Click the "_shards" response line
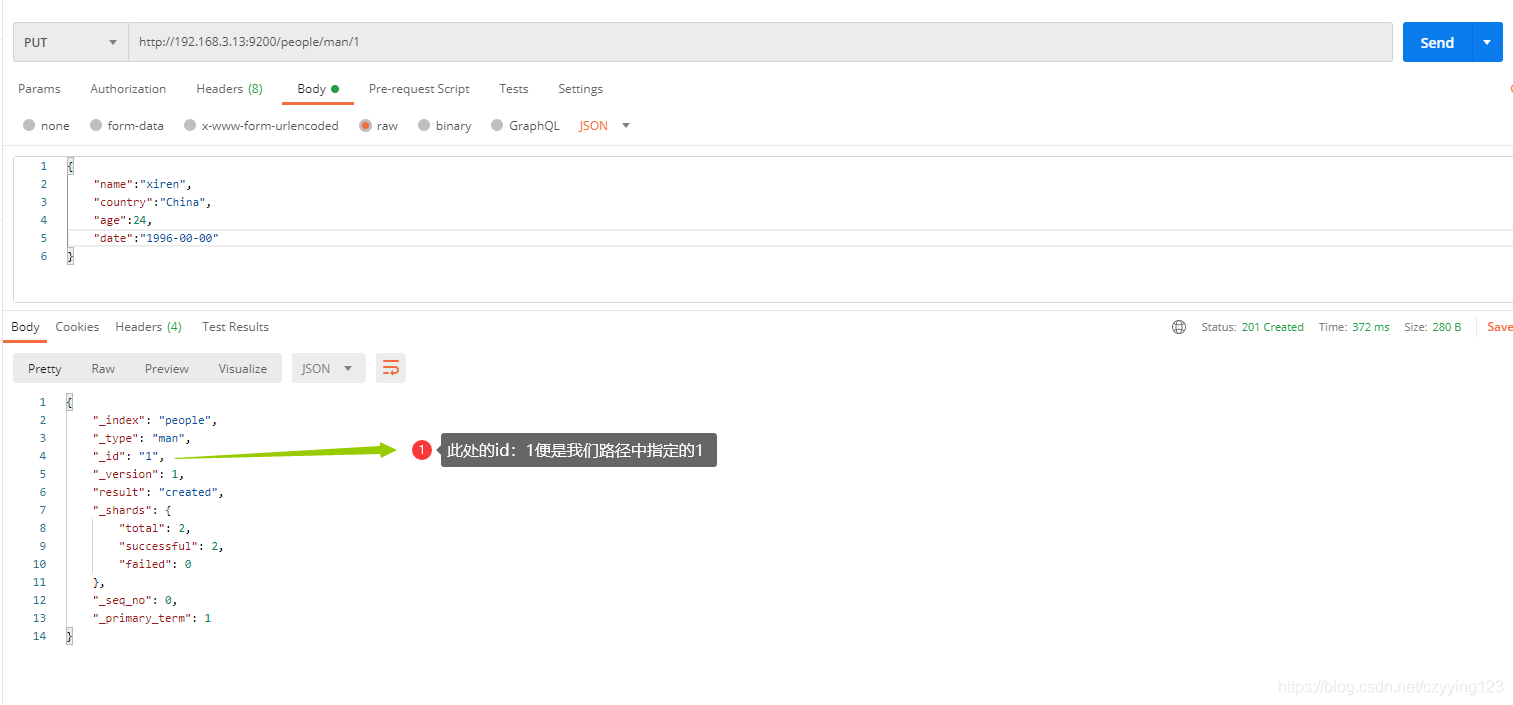1513x705 pixels. [x=132, y=510]
